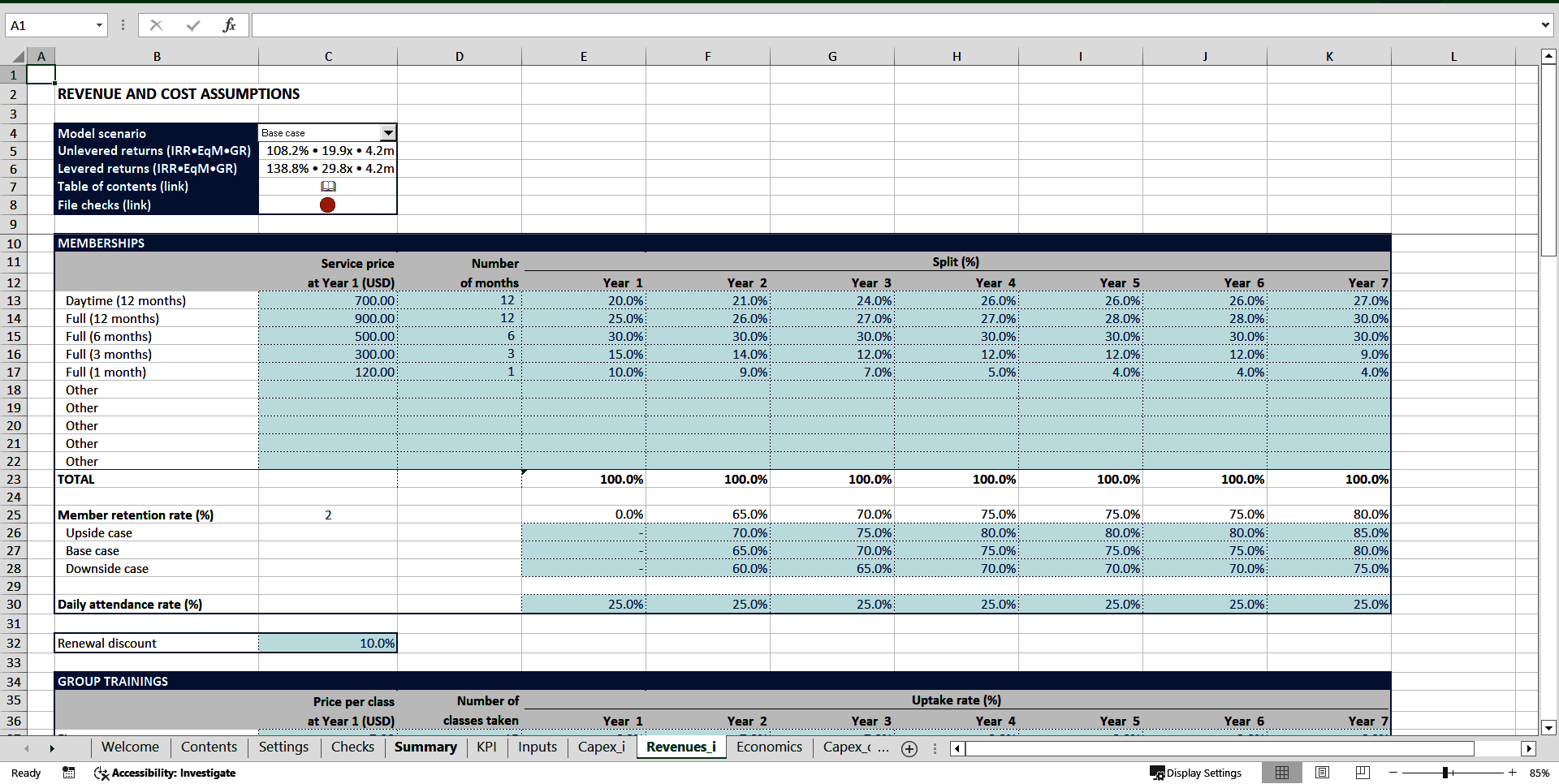Click the macro recording icon near Ready

(x=68, y=773)
